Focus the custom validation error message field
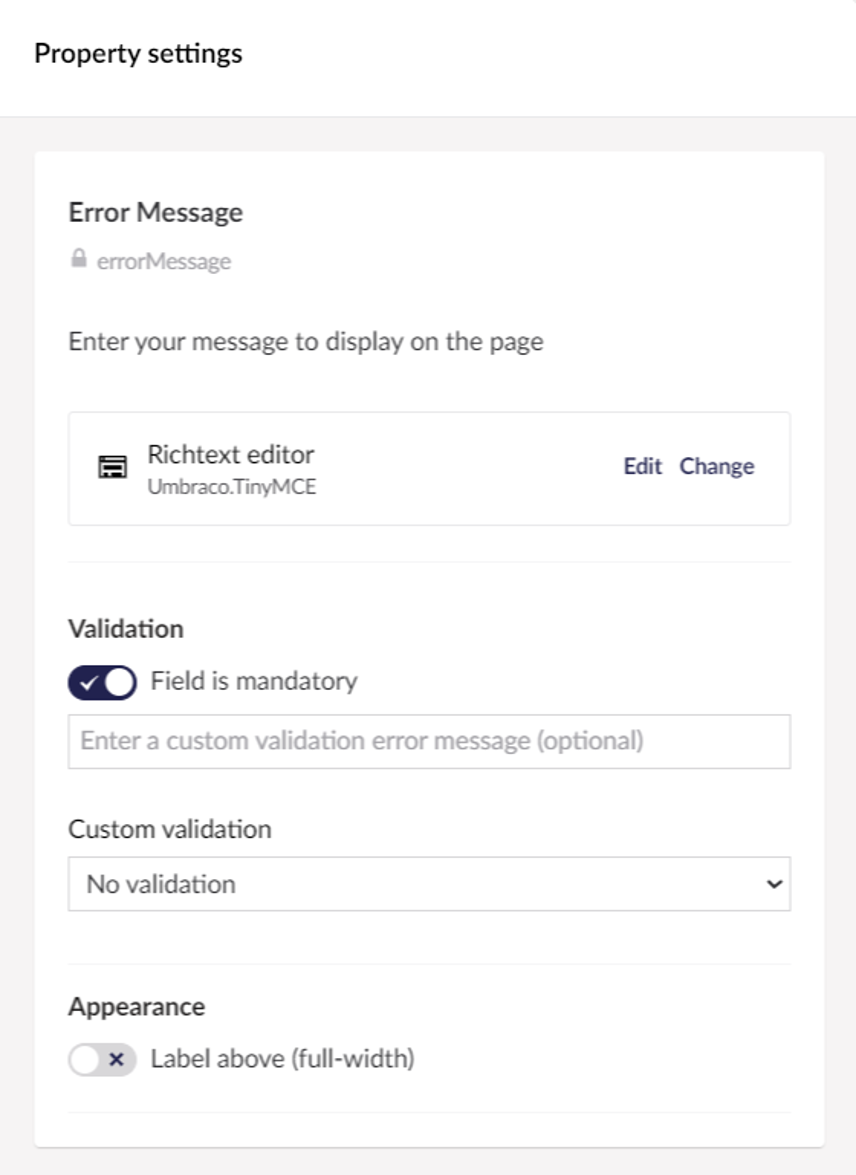 click(x=428, y=742)
